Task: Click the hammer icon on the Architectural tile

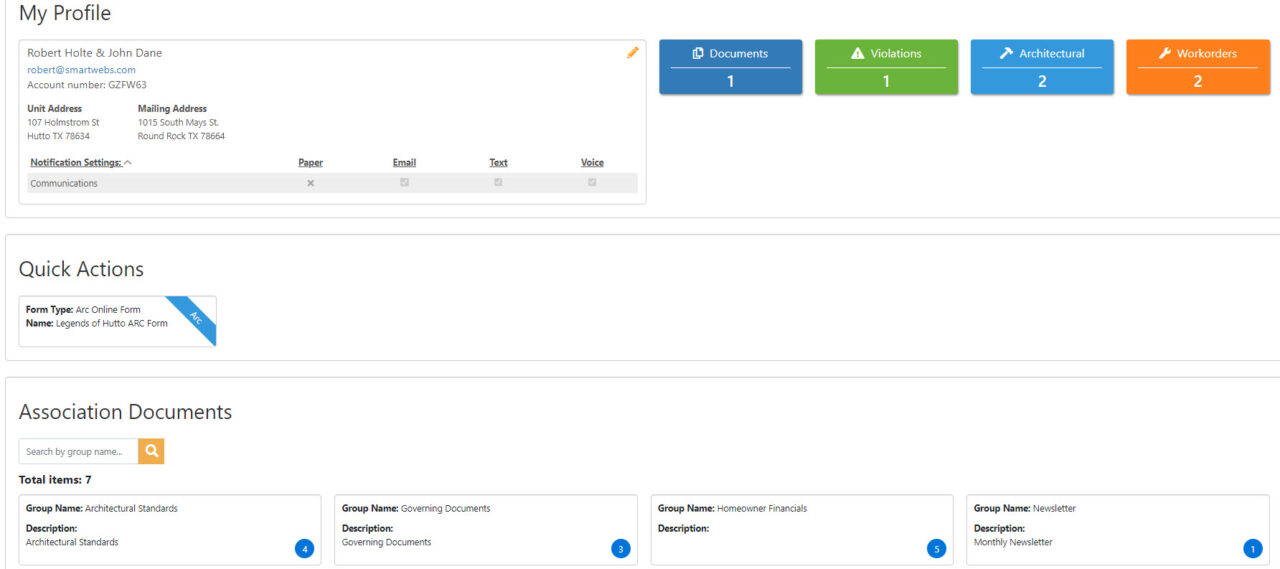Action: [1006, 54]
